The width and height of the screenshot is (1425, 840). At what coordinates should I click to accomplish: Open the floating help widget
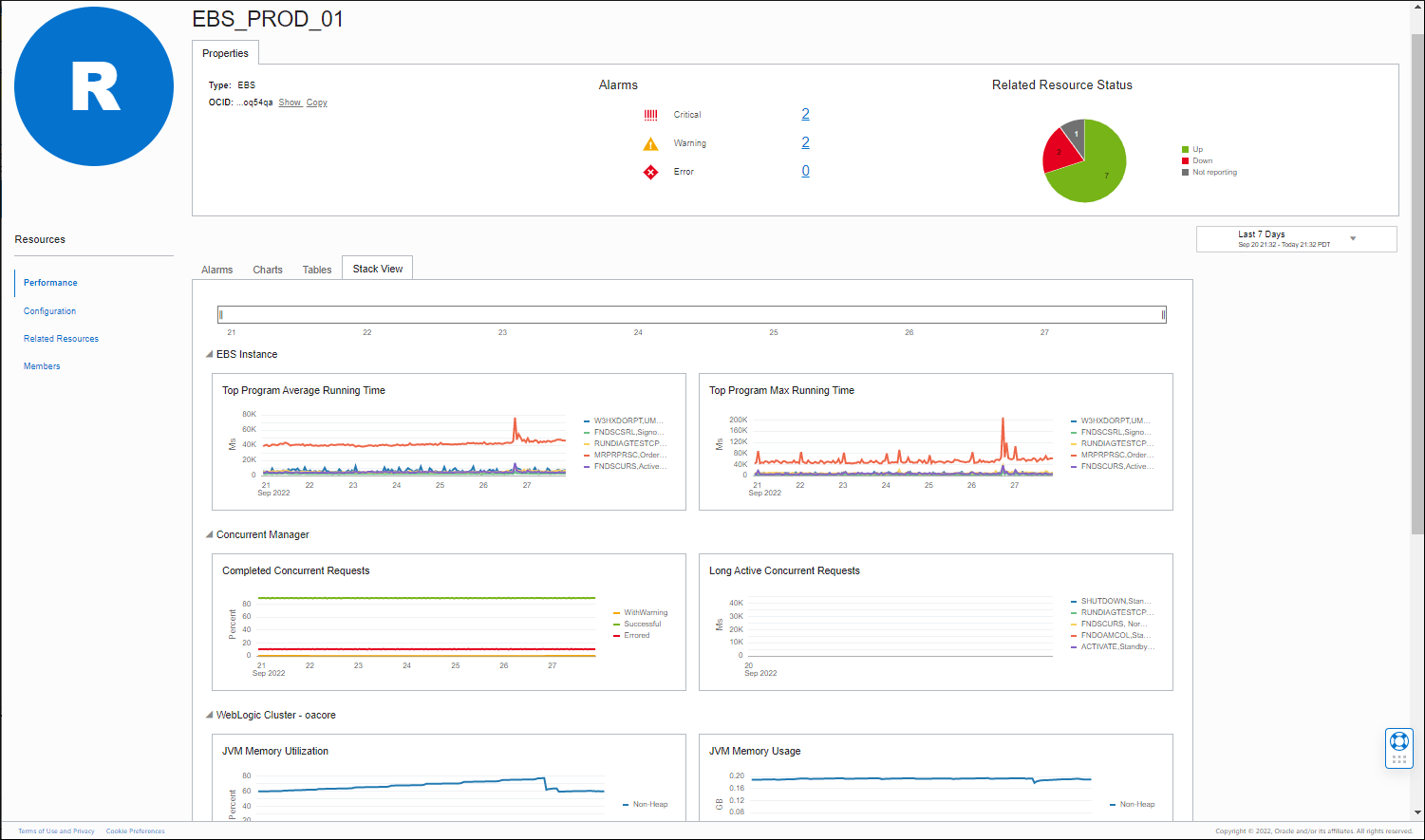1398,746
